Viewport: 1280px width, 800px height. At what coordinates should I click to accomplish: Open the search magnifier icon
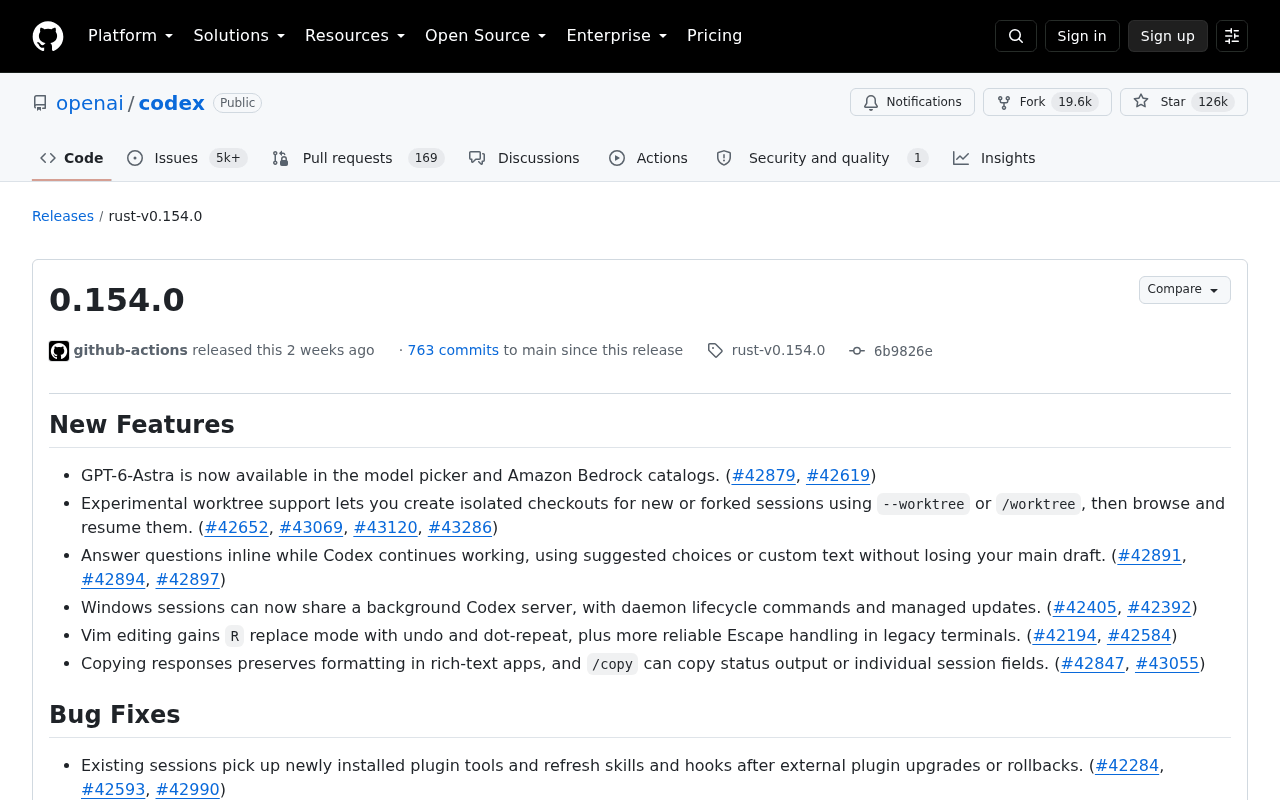coord(1016,36)
